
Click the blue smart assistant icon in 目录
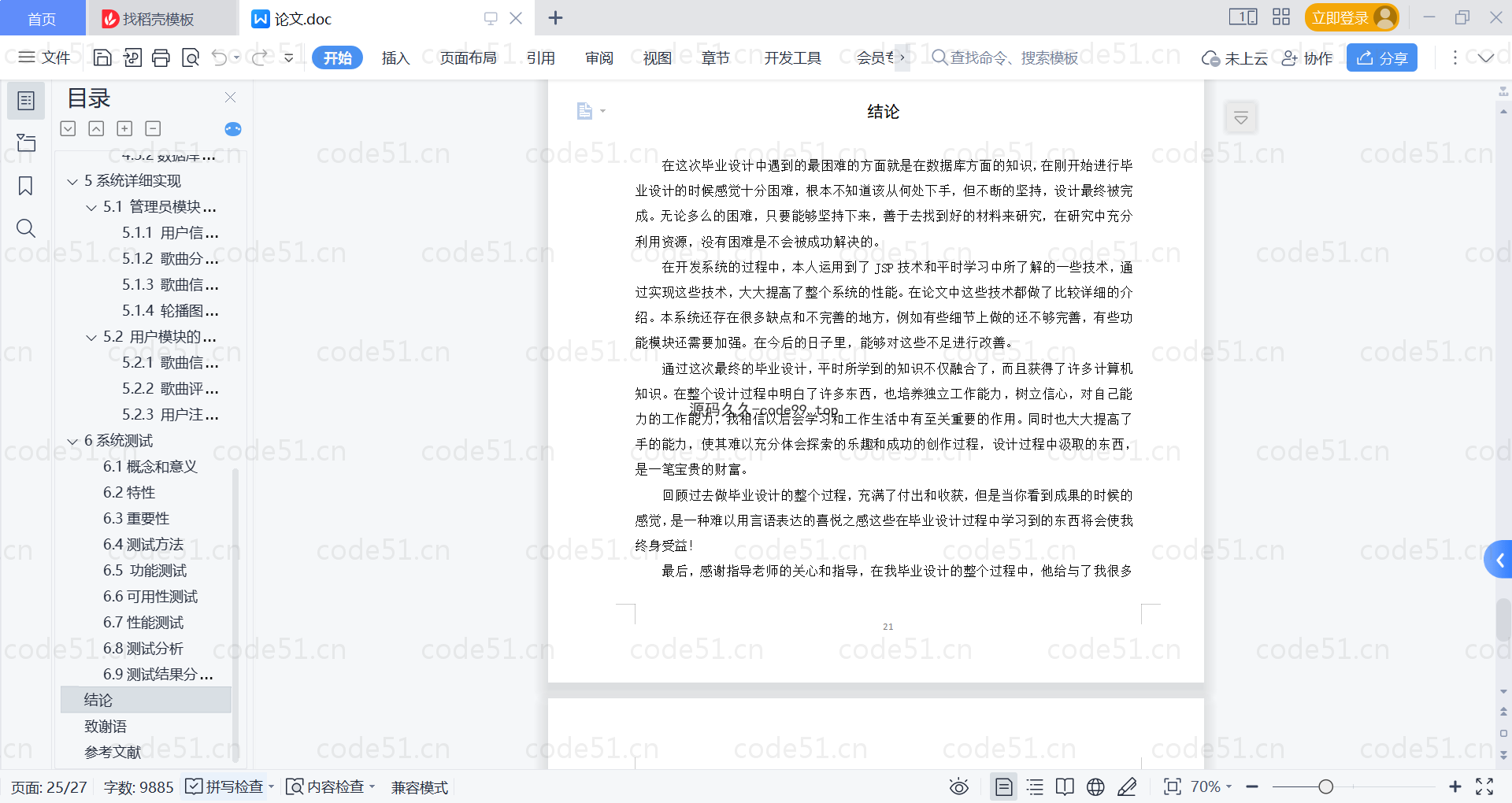click(233, 129)
